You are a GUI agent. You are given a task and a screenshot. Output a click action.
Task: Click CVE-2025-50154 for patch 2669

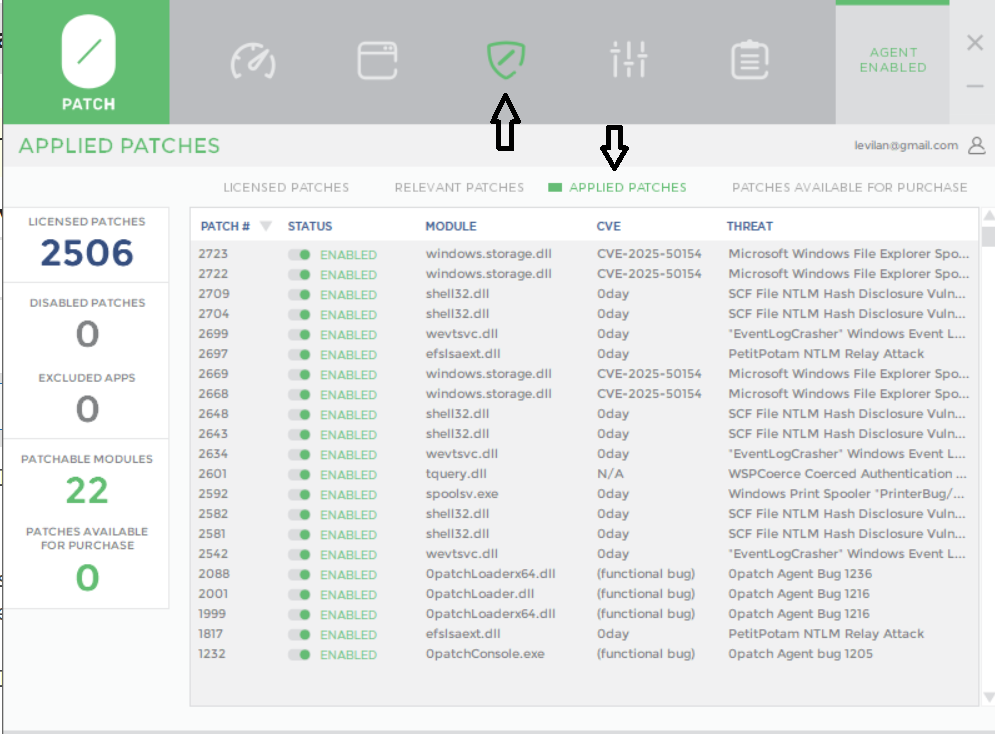tap(649, 374)
